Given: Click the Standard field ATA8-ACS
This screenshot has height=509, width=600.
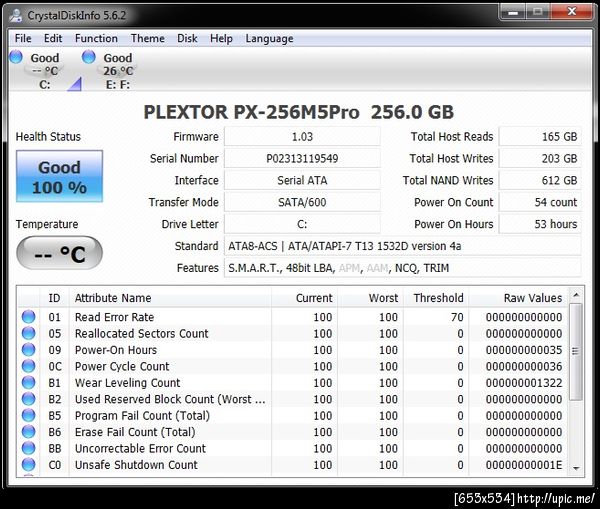Looking at the screenshot, I should [403, 246].
